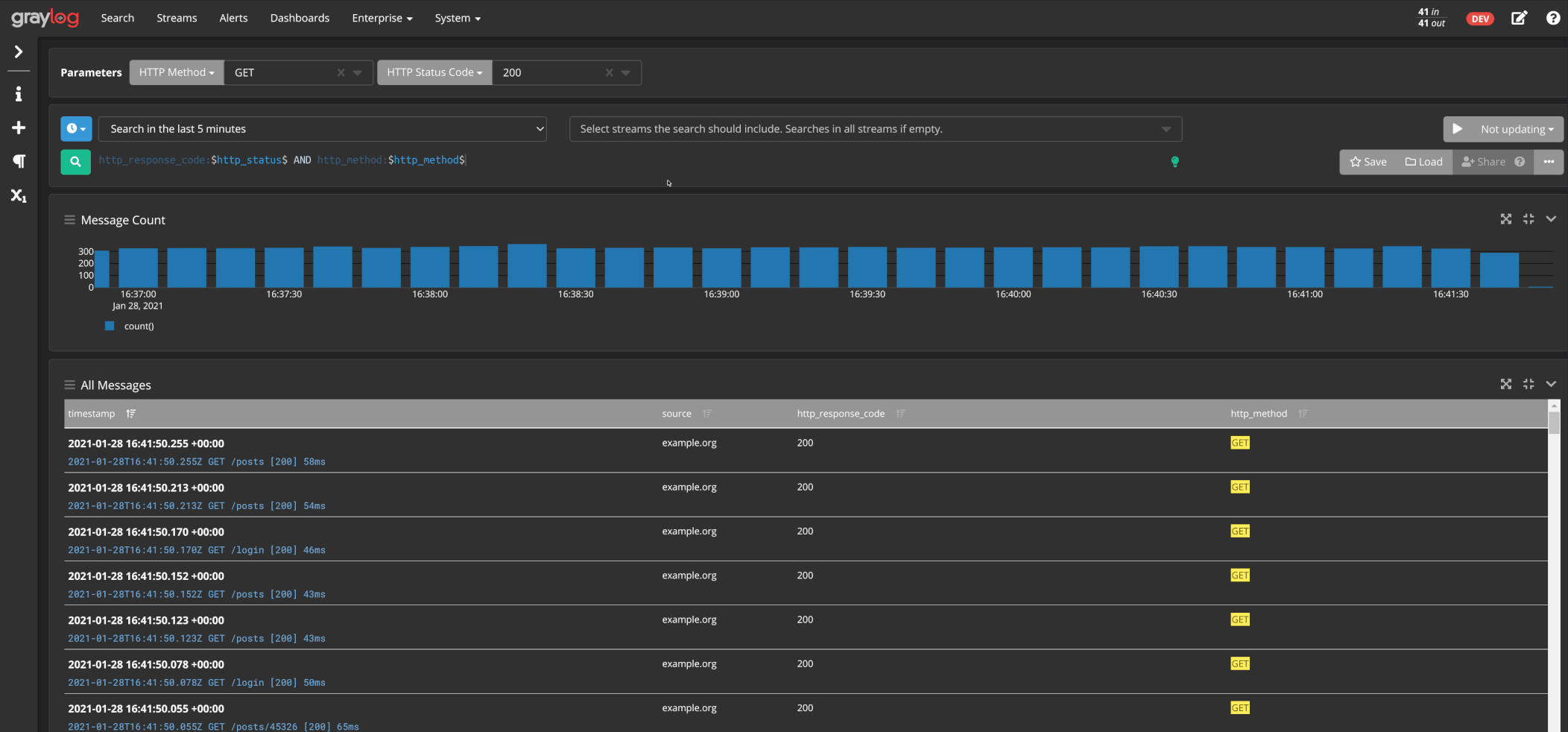Viewport: 1568px width, 732px height.
Task: Click the plus icon to create widget
Action: [x=19, y=128]
